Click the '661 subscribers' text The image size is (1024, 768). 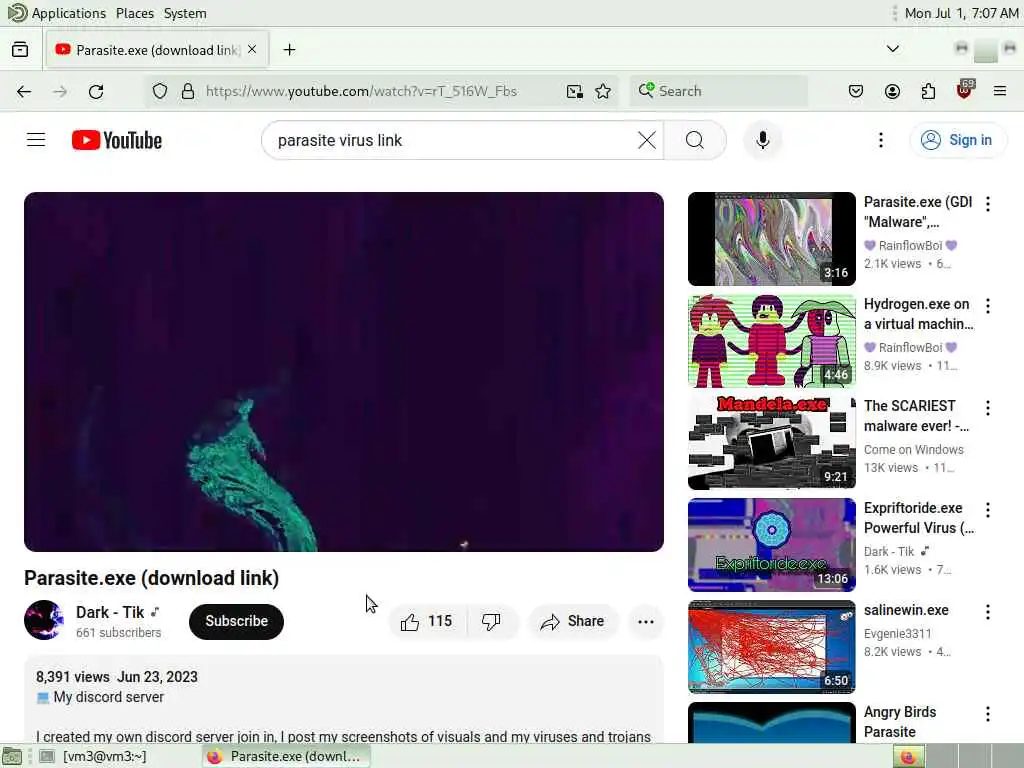click(118, 633)
